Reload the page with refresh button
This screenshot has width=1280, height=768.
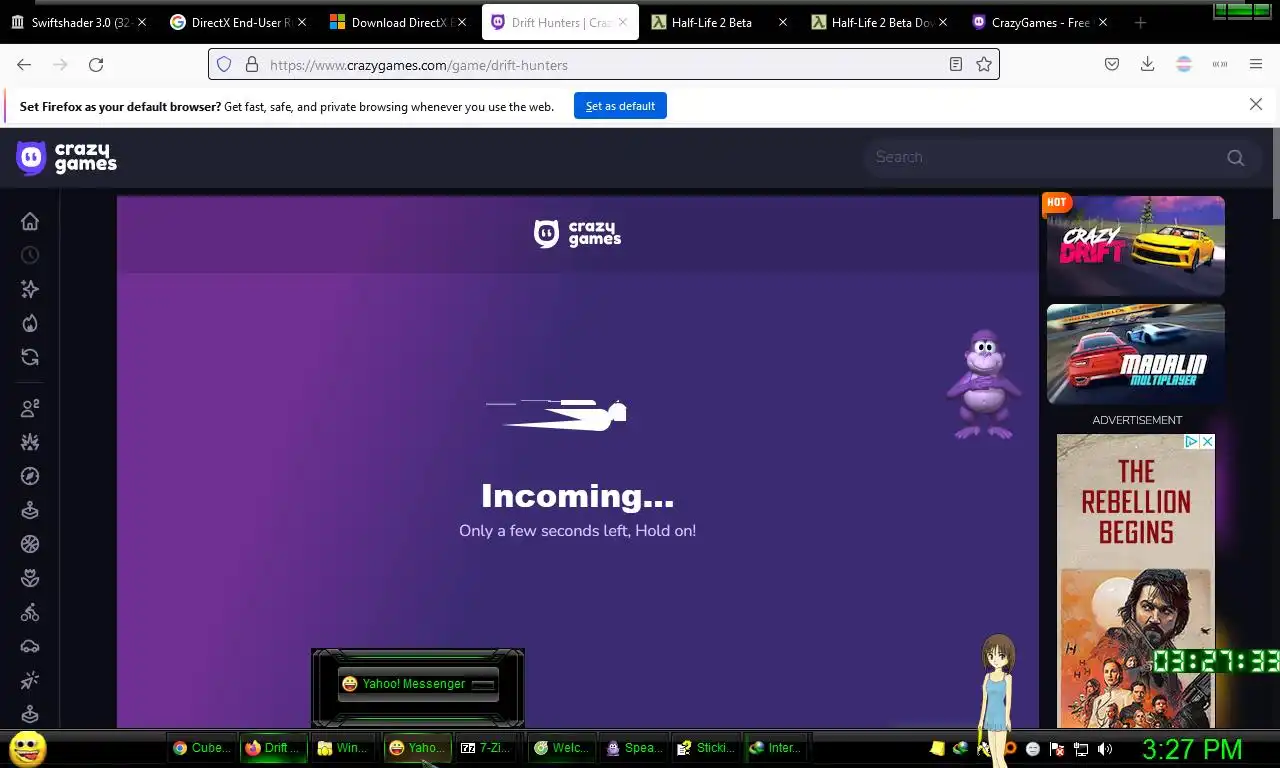coord(96,64)
